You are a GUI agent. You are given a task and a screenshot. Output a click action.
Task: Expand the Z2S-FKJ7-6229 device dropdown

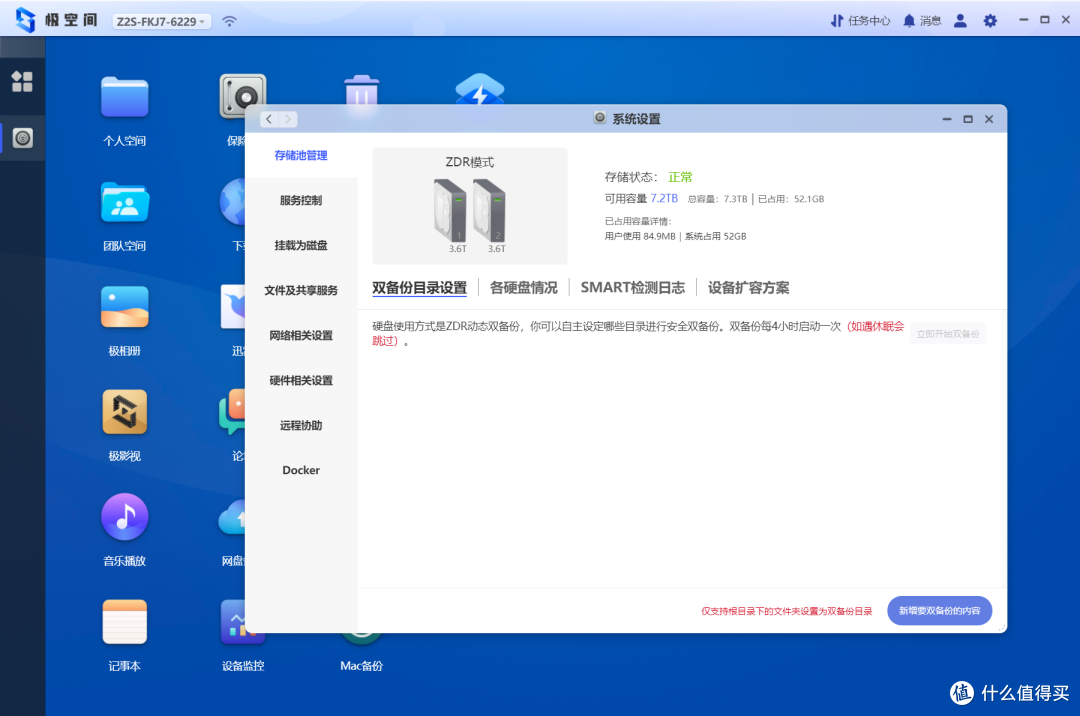(x=161, y=21)
